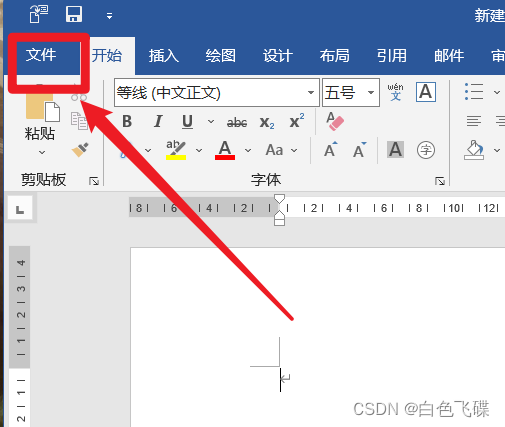Click the Increase Font Size icon
The height and width of the screenshot is (427, 505).
(x=331, y=149)
